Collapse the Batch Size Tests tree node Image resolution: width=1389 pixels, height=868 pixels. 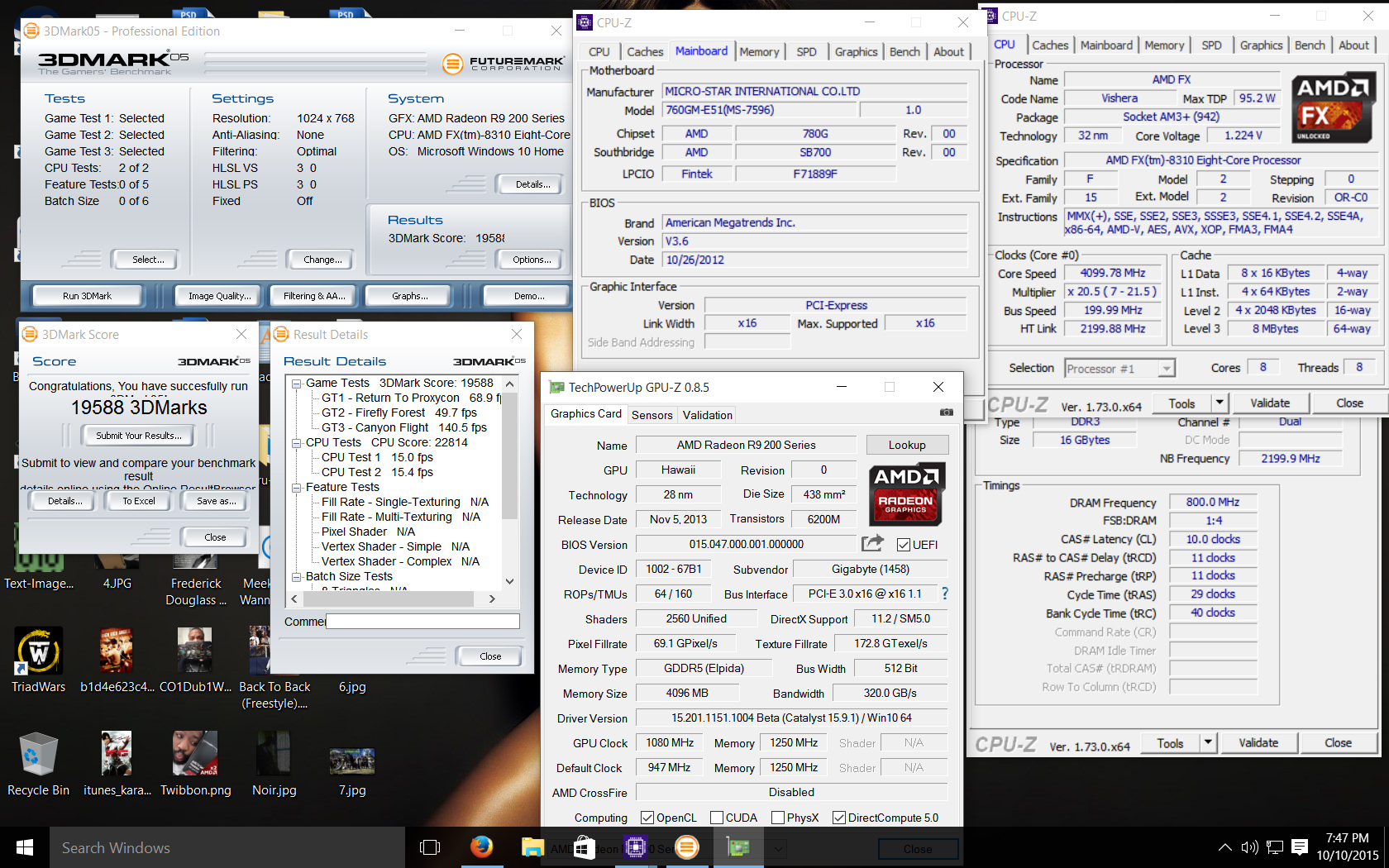tap(297, 577)
